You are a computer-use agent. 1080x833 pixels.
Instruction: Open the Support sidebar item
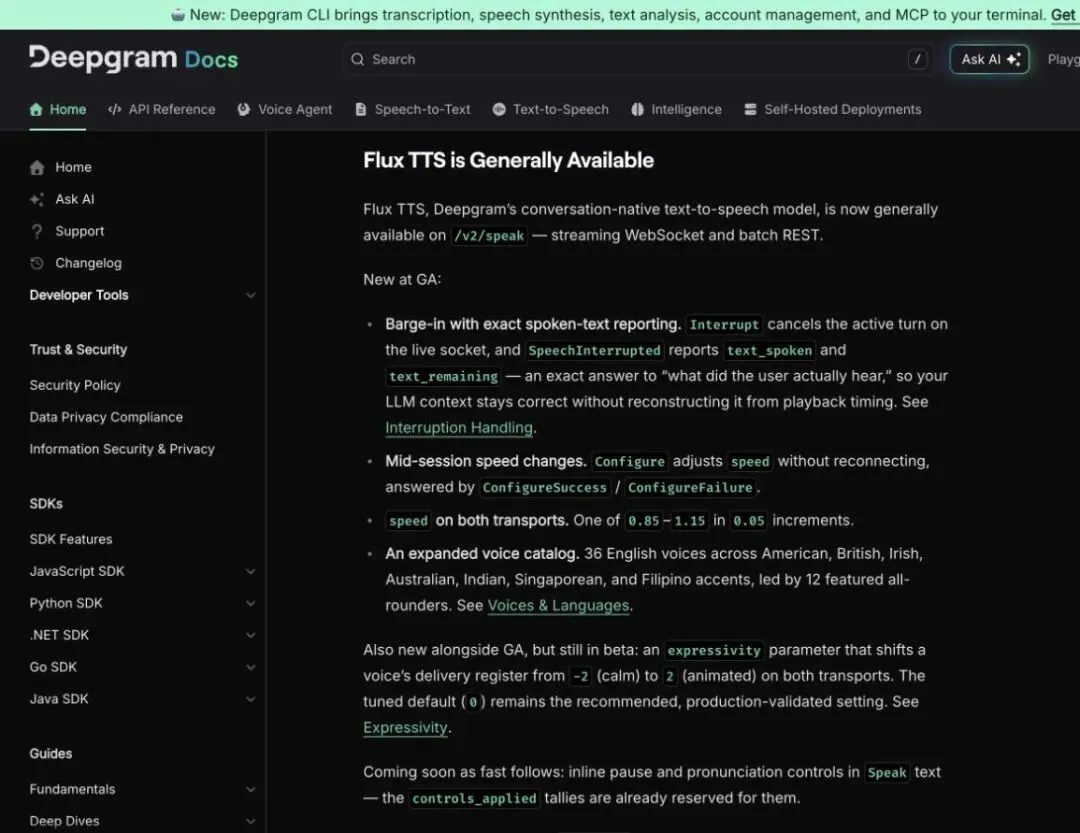79,231
